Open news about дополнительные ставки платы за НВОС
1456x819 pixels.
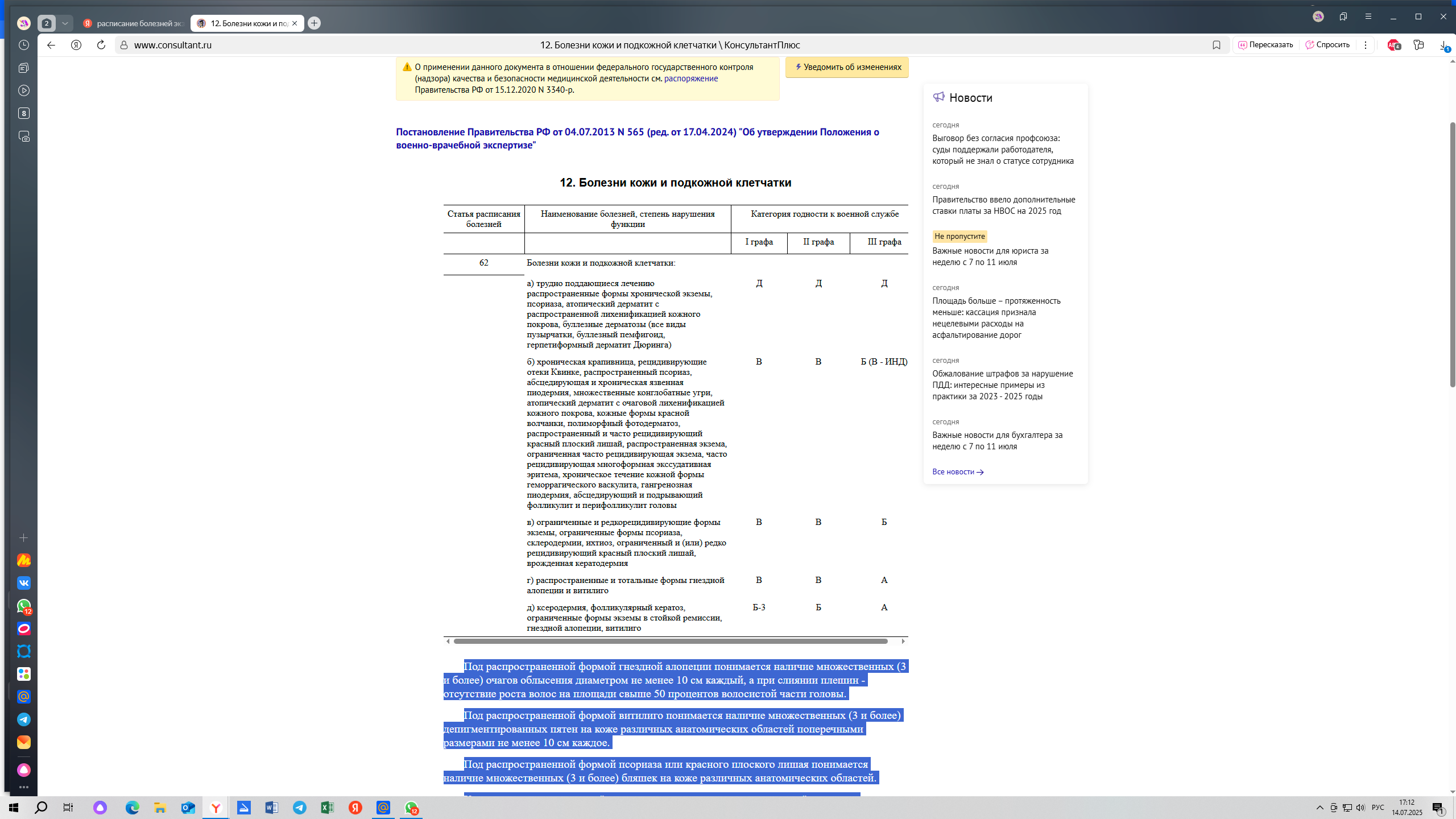coord(1003,205)
